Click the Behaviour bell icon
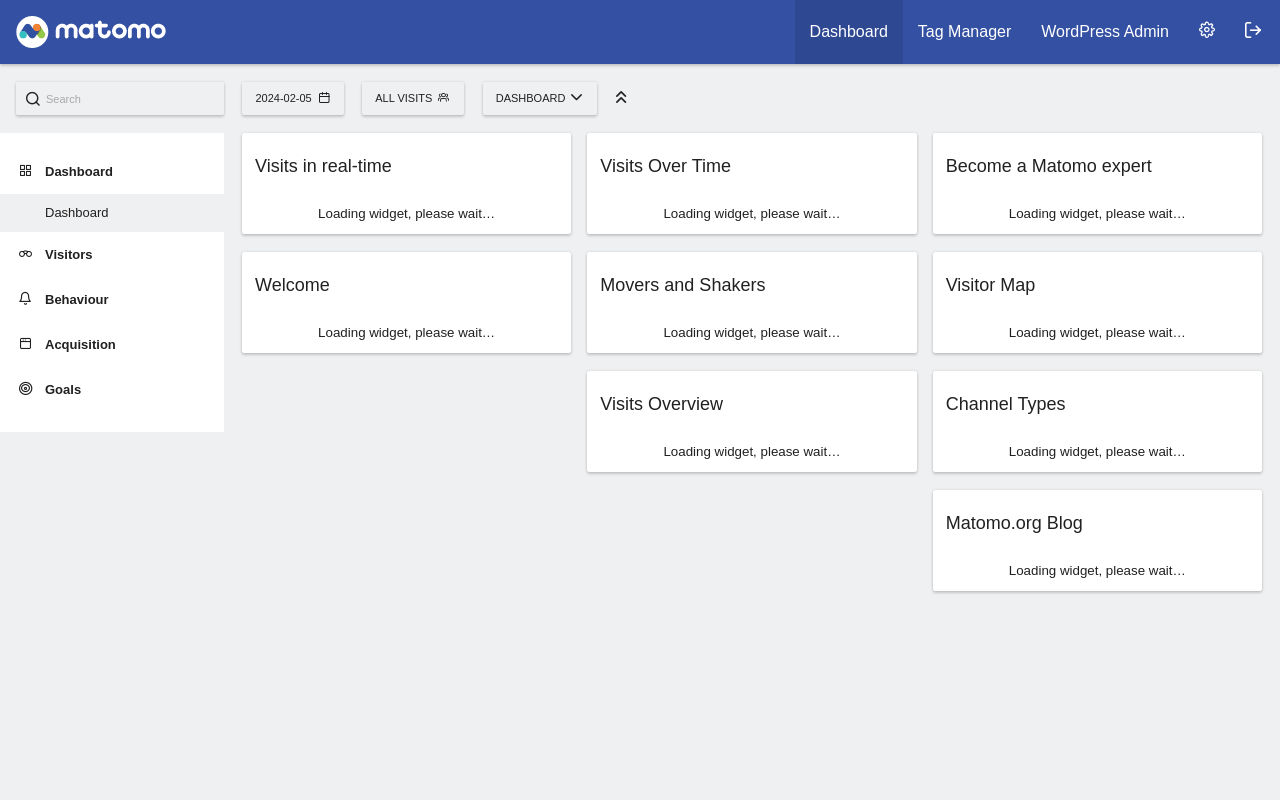This screenshot has height=800, width=1280. (25, 299)
